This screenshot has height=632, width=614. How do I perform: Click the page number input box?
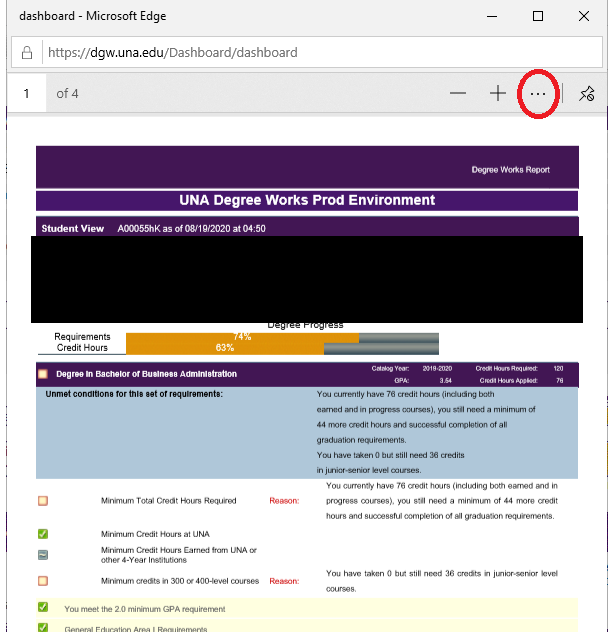click(x=27, y=93)
